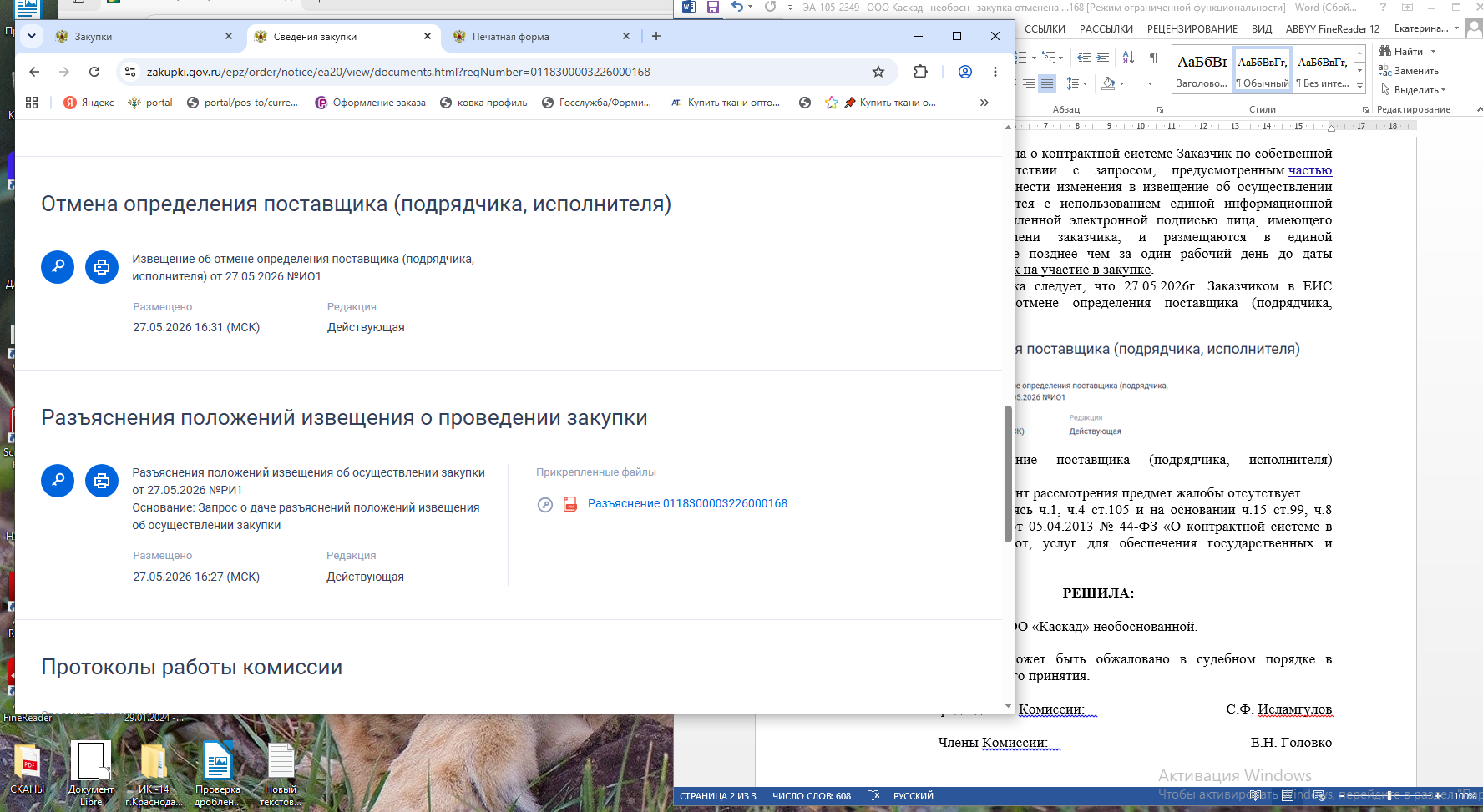Click the browser page vertical scrollbar thumb
Viewport: 1483px width, 812px height.
pos(1008,474)
